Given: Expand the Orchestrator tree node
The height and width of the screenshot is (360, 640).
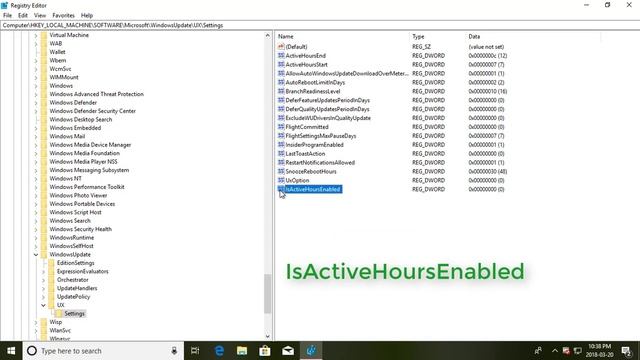Looking at the screenshot, I should pyautogui.click(x=43, y=280).
